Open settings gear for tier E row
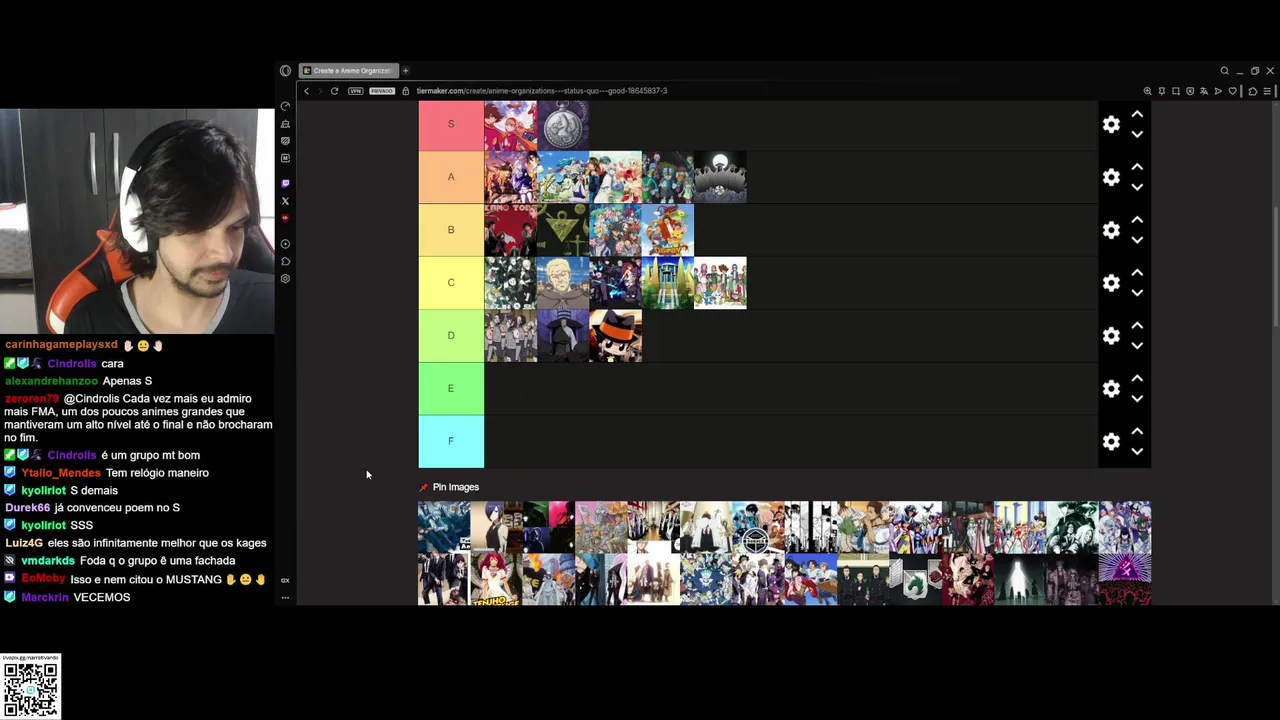The image size is (1280, 720). 1111,388
